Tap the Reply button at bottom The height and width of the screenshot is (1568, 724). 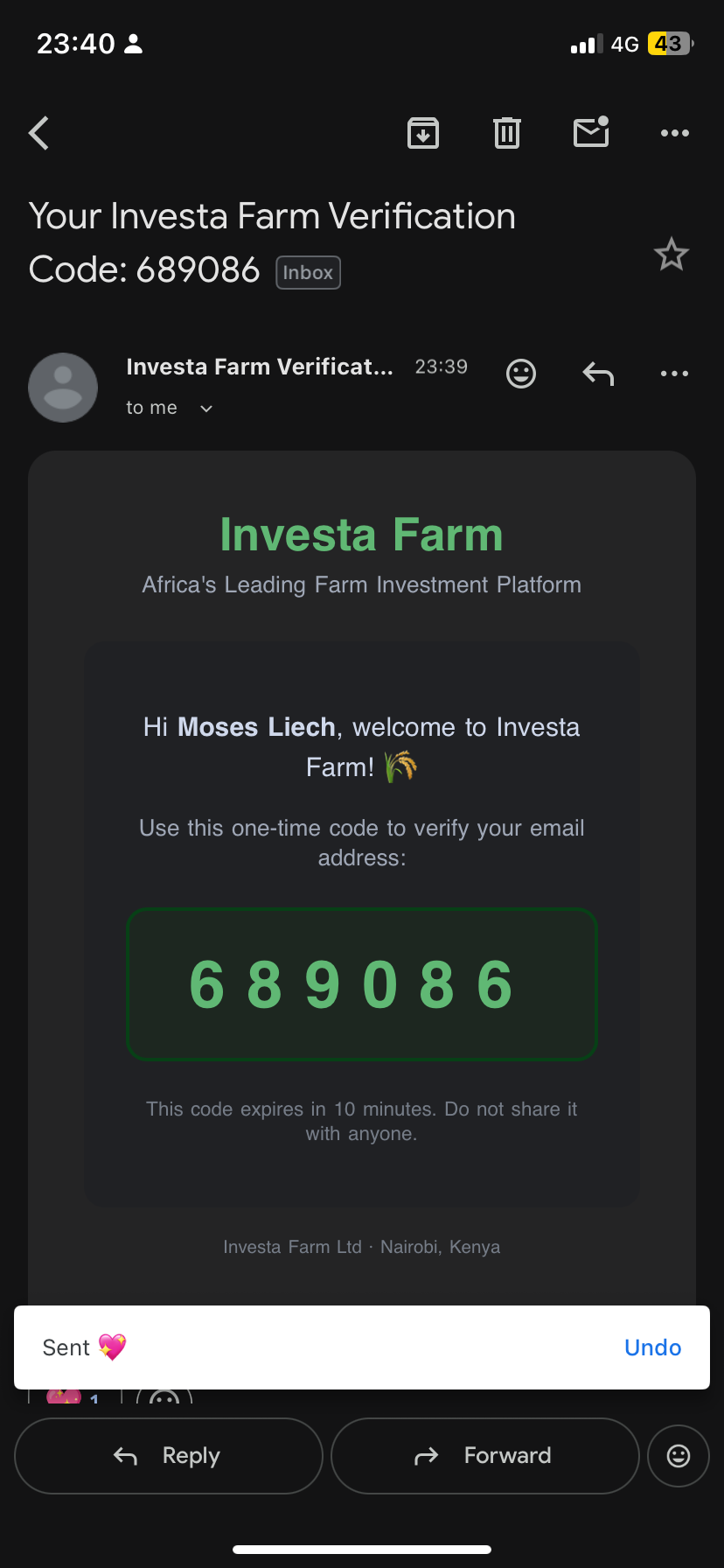[x=169, y=1456]
